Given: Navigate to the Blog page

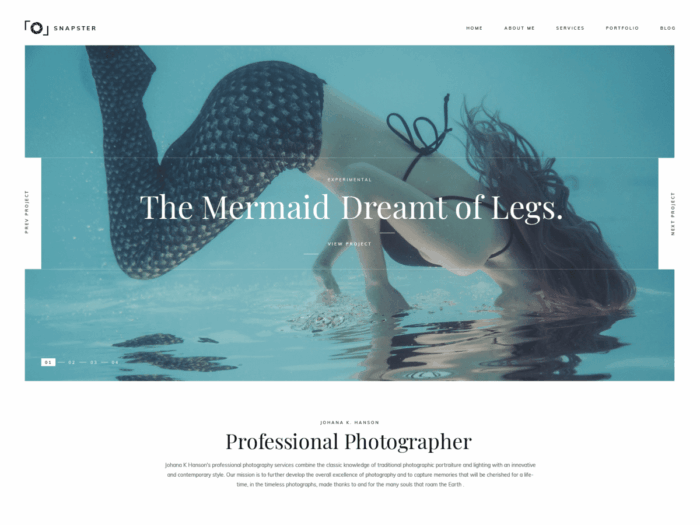Looking at the screenshot, I should 667,28.
